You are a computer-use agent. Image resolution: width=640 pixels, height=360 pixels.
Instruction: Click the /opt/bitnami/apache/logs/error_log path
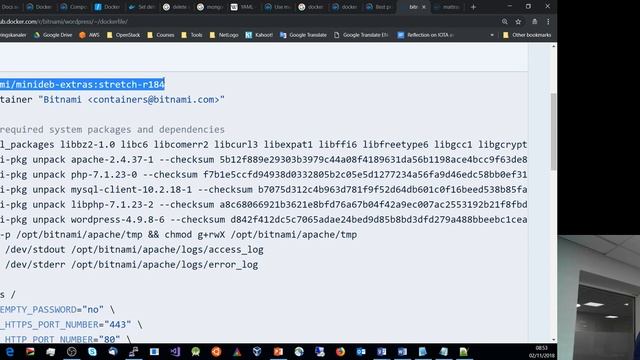[x=164, y=265]
